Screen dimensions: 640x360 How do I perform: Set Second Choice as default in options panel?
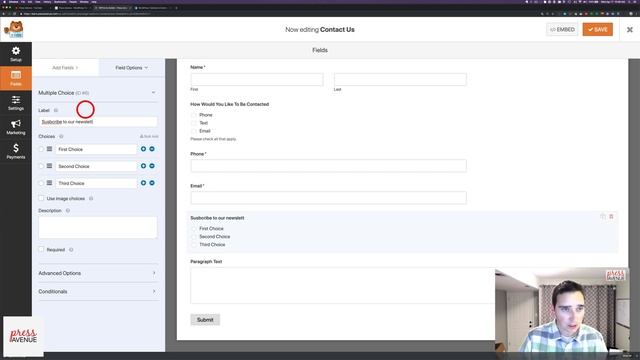pos(41,166)
